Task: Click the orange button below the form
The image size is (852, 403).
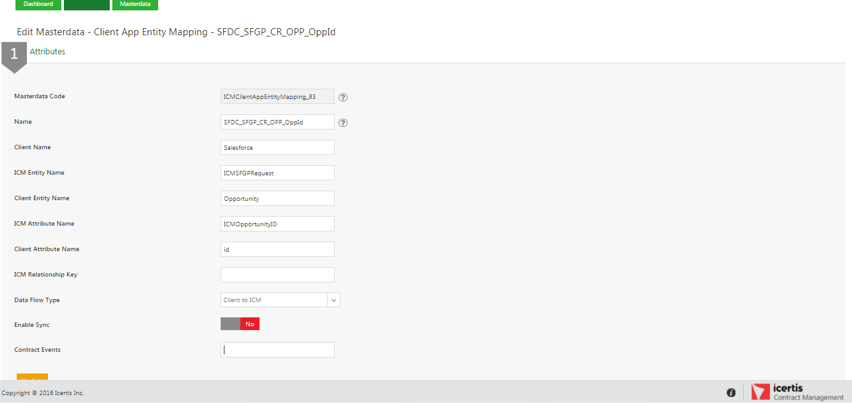Action: point(32,377)
